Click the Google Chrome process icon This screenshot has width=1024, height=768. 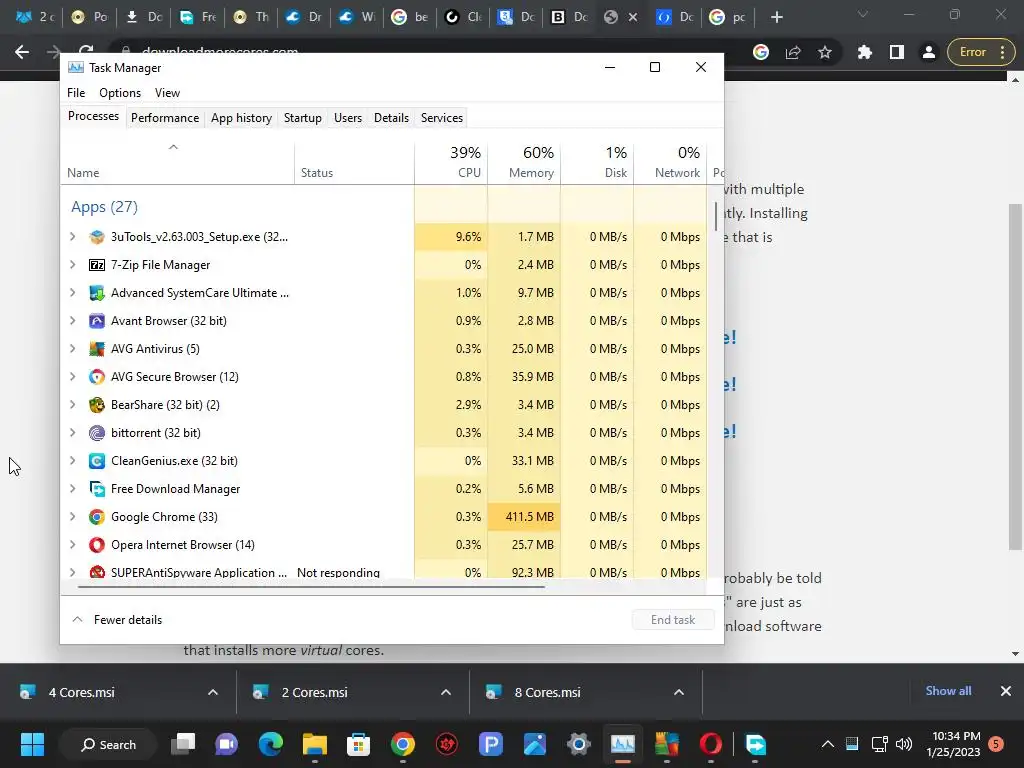click(97, 517)
